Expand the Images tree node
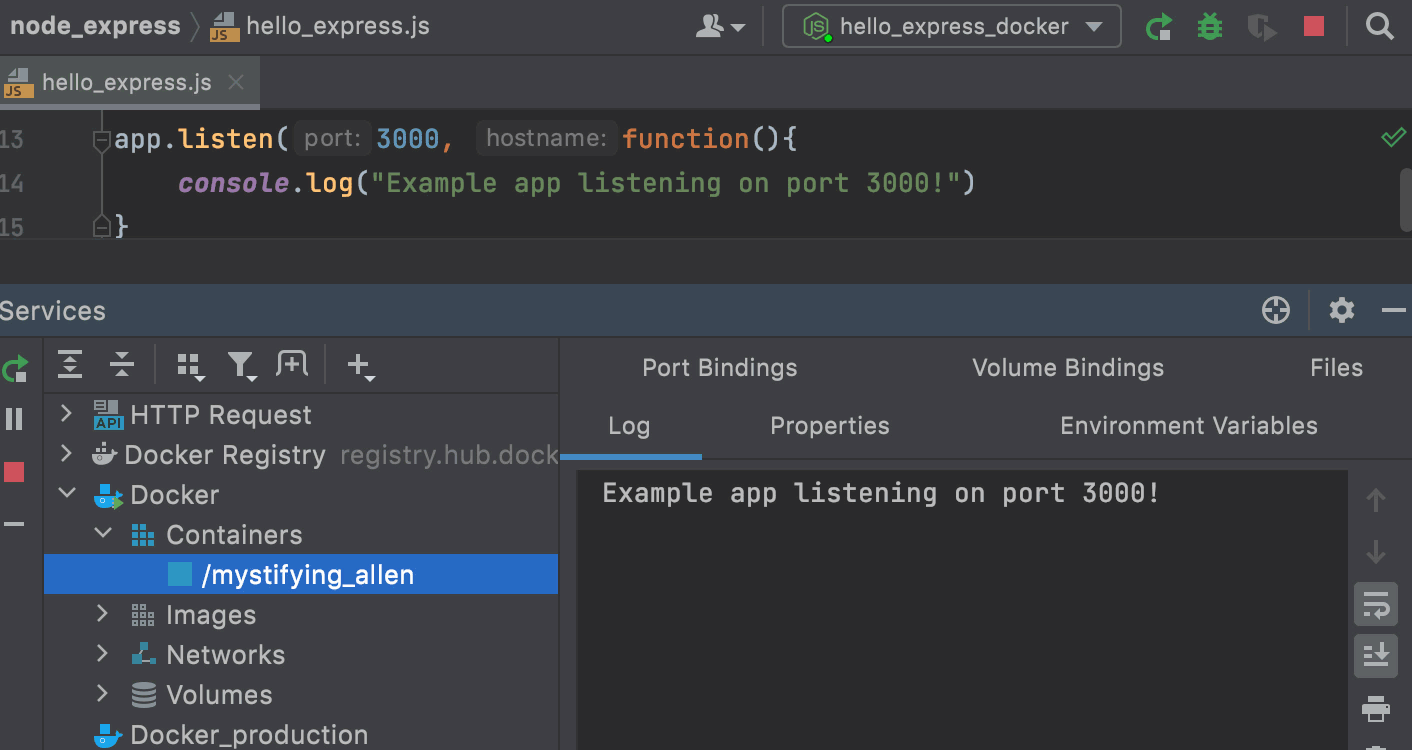Image resolution: width=1412 pixels, height=750 pixels. click(102, 614)
